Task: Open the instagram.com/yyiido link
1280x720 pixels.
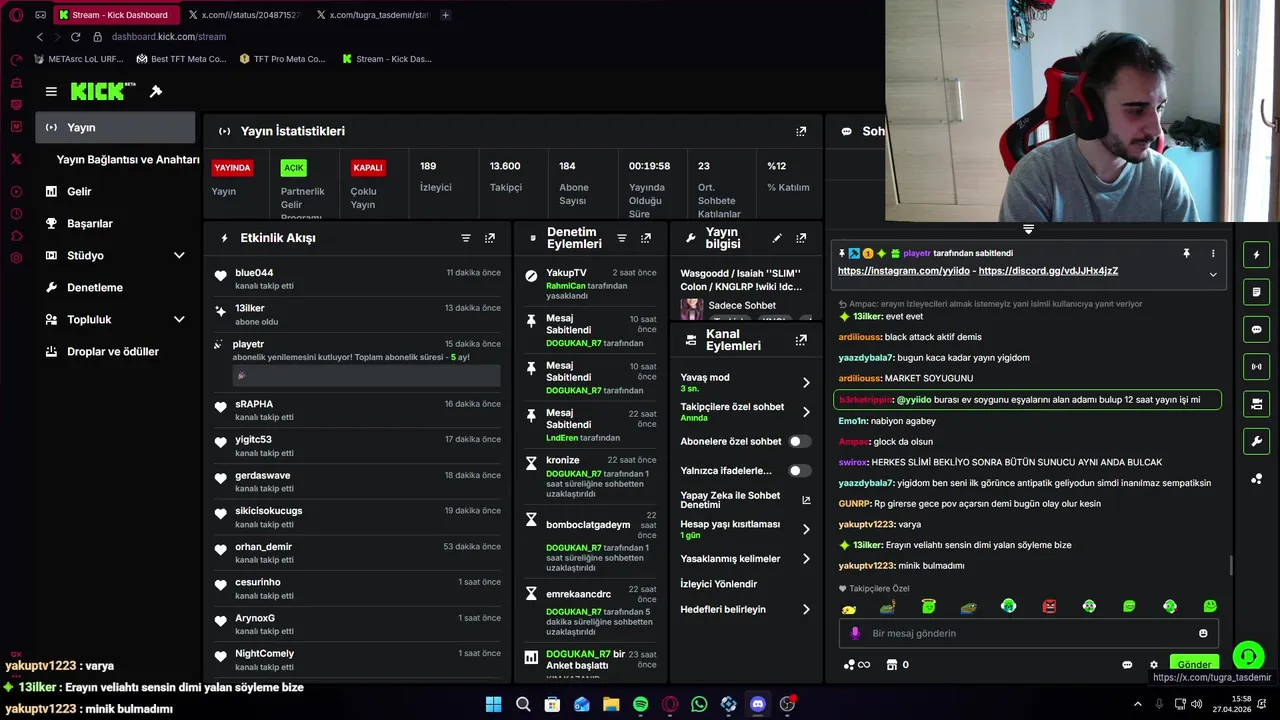Action: [x=903, y=271]
